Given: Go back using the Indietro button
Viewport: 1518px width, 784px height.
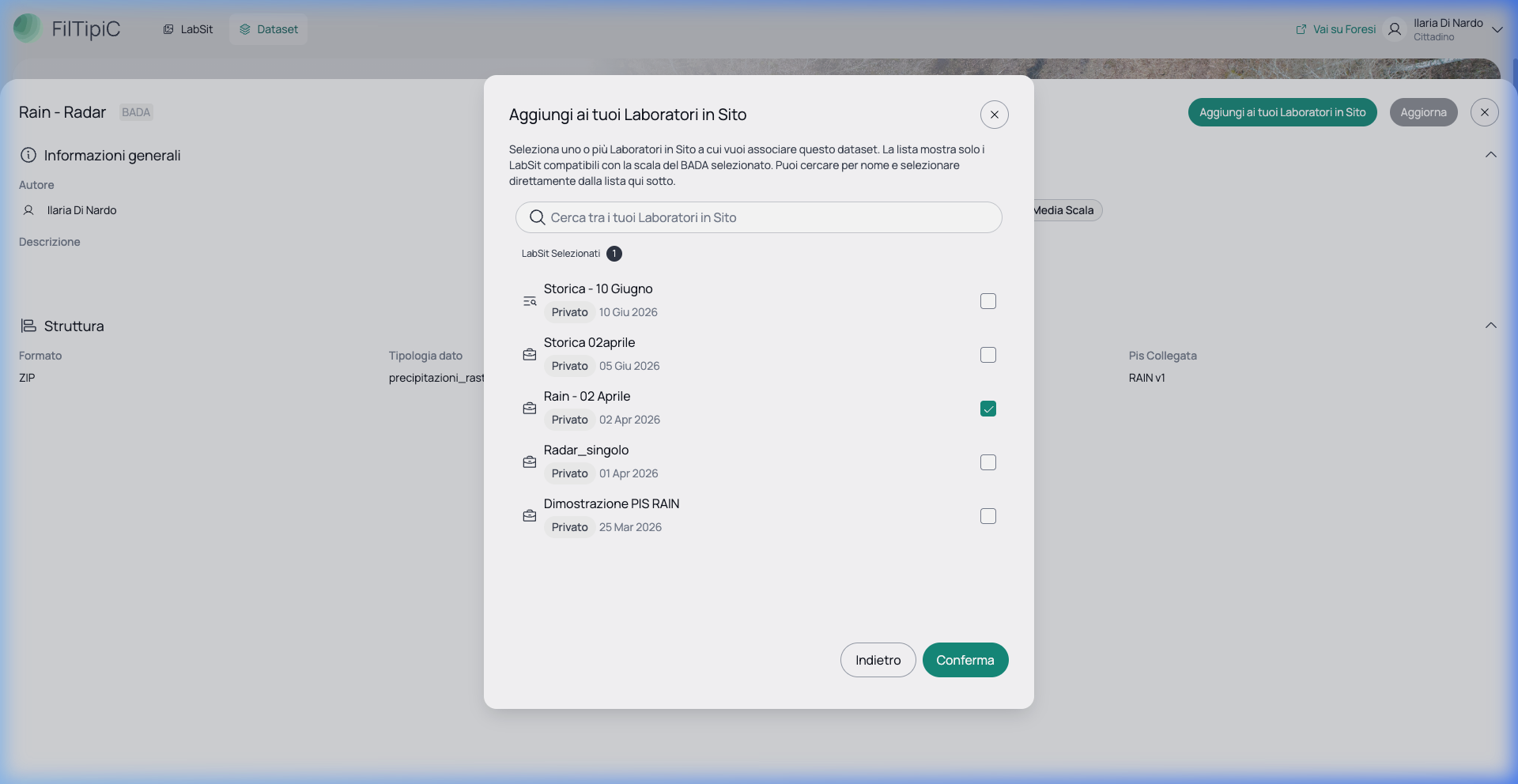Looking at the screenshot, I should [878, 660].
